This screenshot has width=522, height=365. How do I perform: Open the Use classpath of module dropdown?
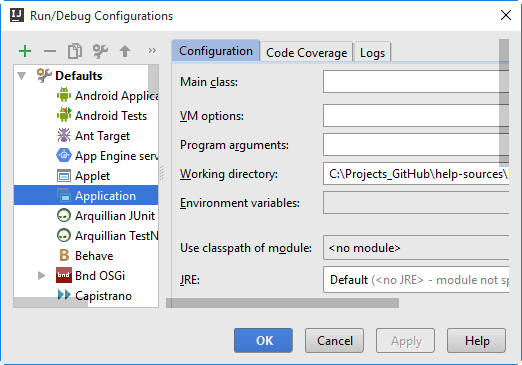point(416,248)
